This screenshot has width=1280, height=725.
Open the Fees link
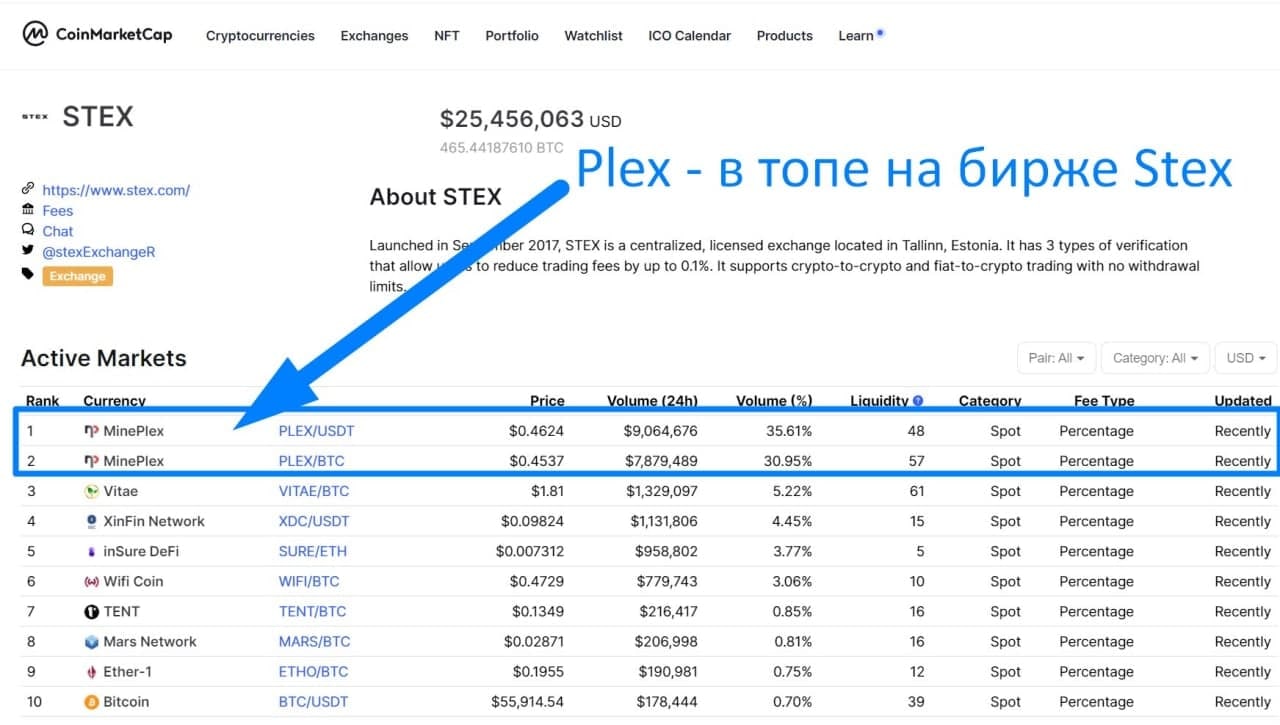[57, 211]
